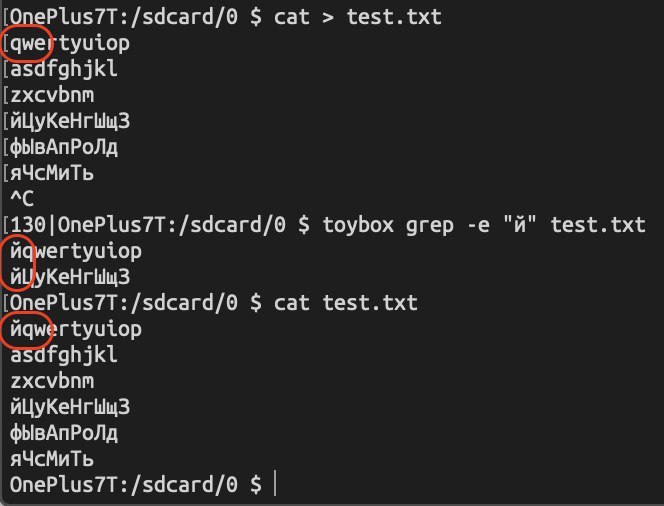This screenshot has width=664, height=506.
Task: Click the ^C interrupt marker
Action: tap(21, 199)
